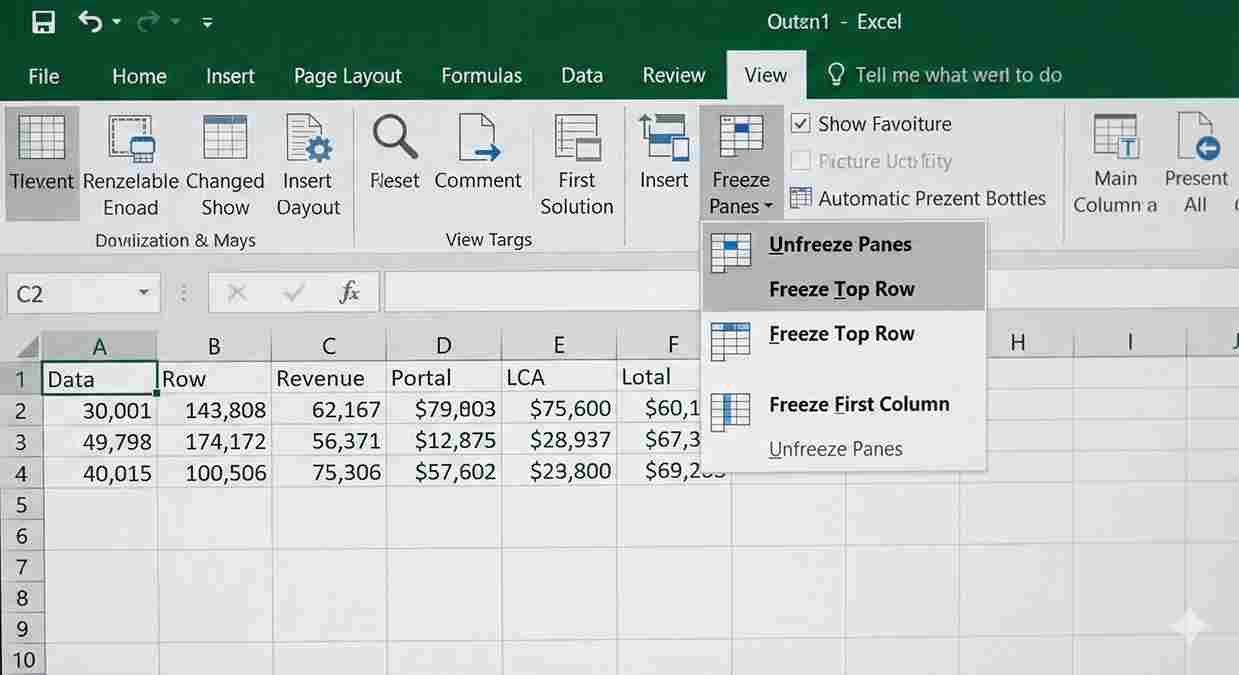Open the Page Layout tab
1239x675 pixels.
(x=347, y=76)
